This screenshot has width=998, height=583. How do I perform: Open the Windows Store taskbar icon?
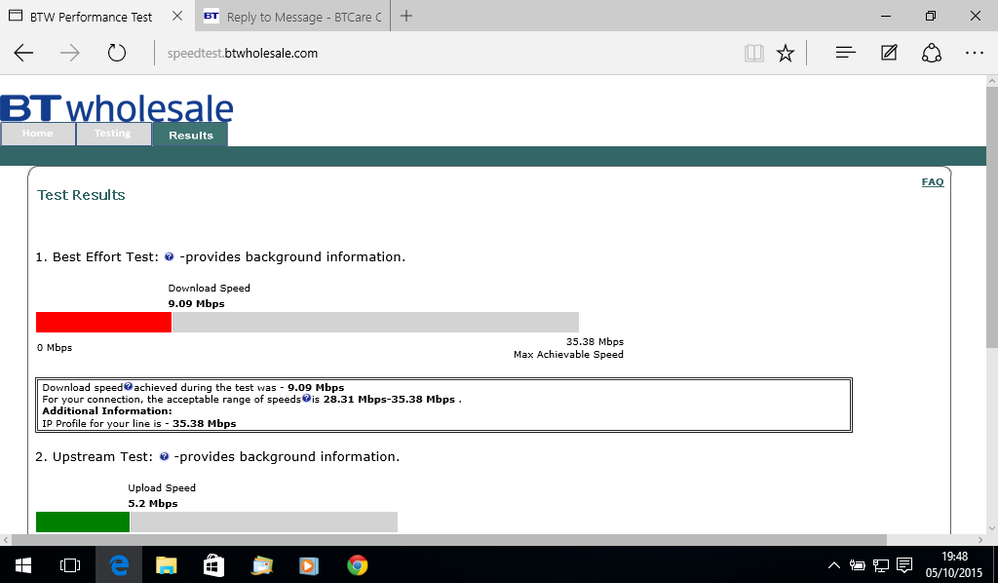click(214, 565)
